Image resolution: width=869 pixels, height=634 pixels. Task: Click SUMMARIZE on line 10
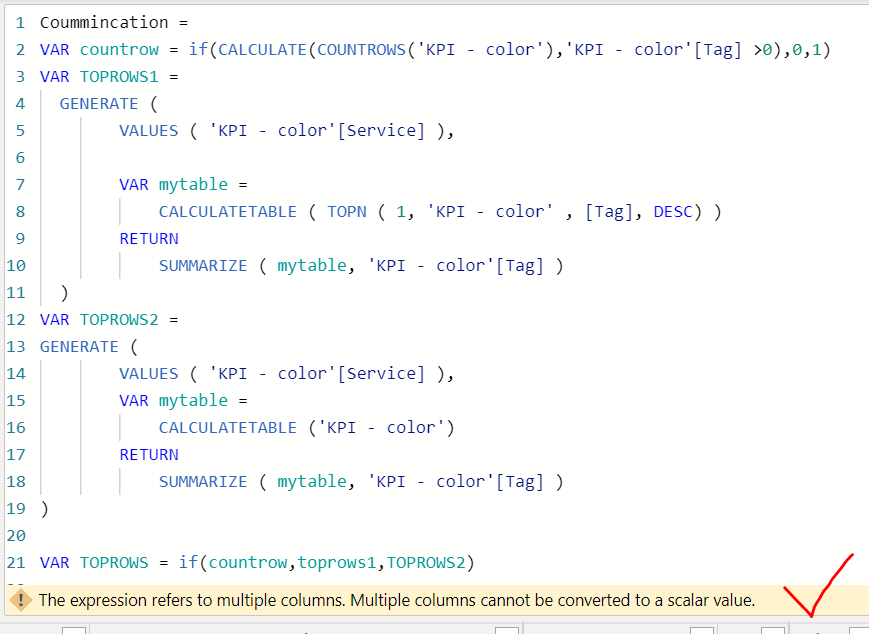[203, 265]
